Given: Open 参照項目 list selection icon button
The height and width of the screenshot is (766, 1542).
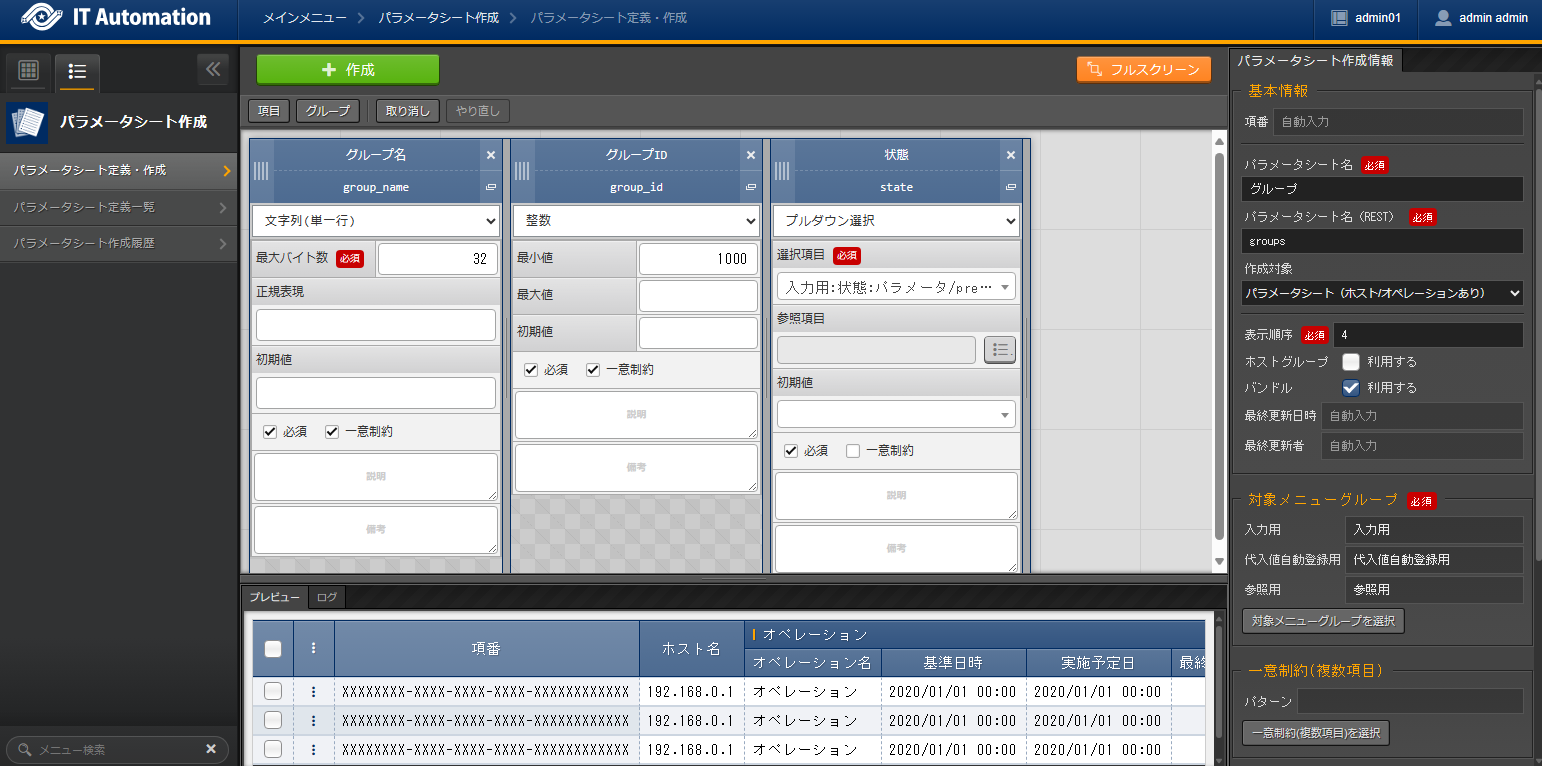Looking at the screenshot, I should 1000,349.
